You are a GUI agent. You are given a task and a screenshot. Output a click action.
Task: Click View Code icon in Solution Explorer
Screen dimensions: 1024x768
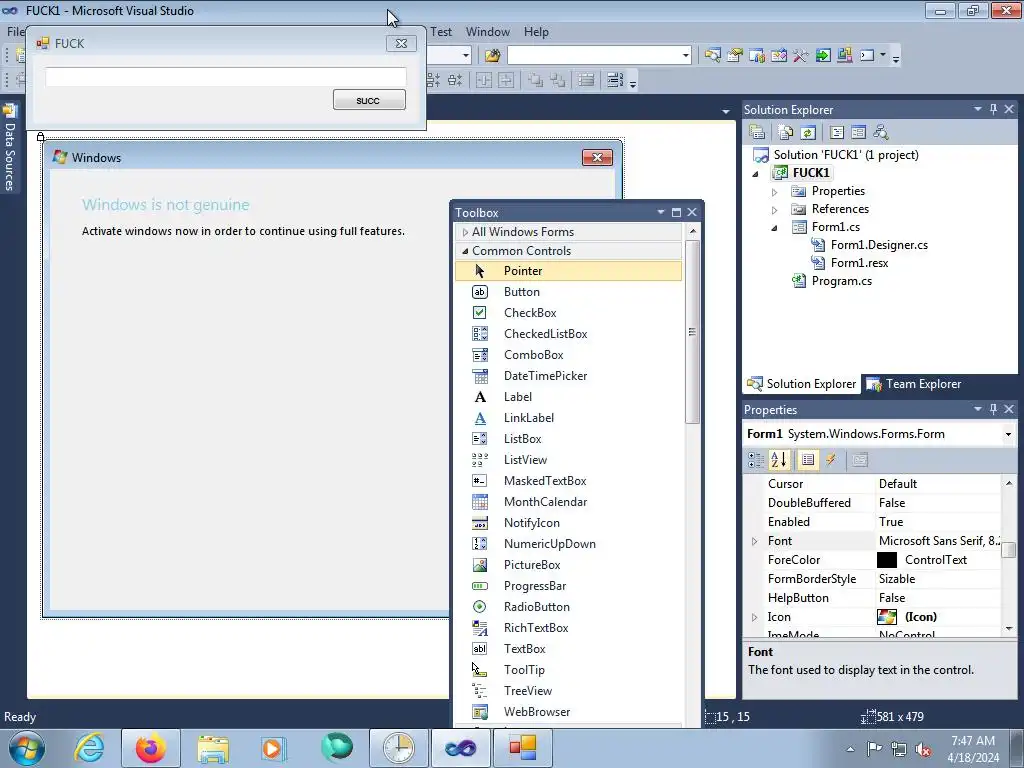[x=837, y=133]
